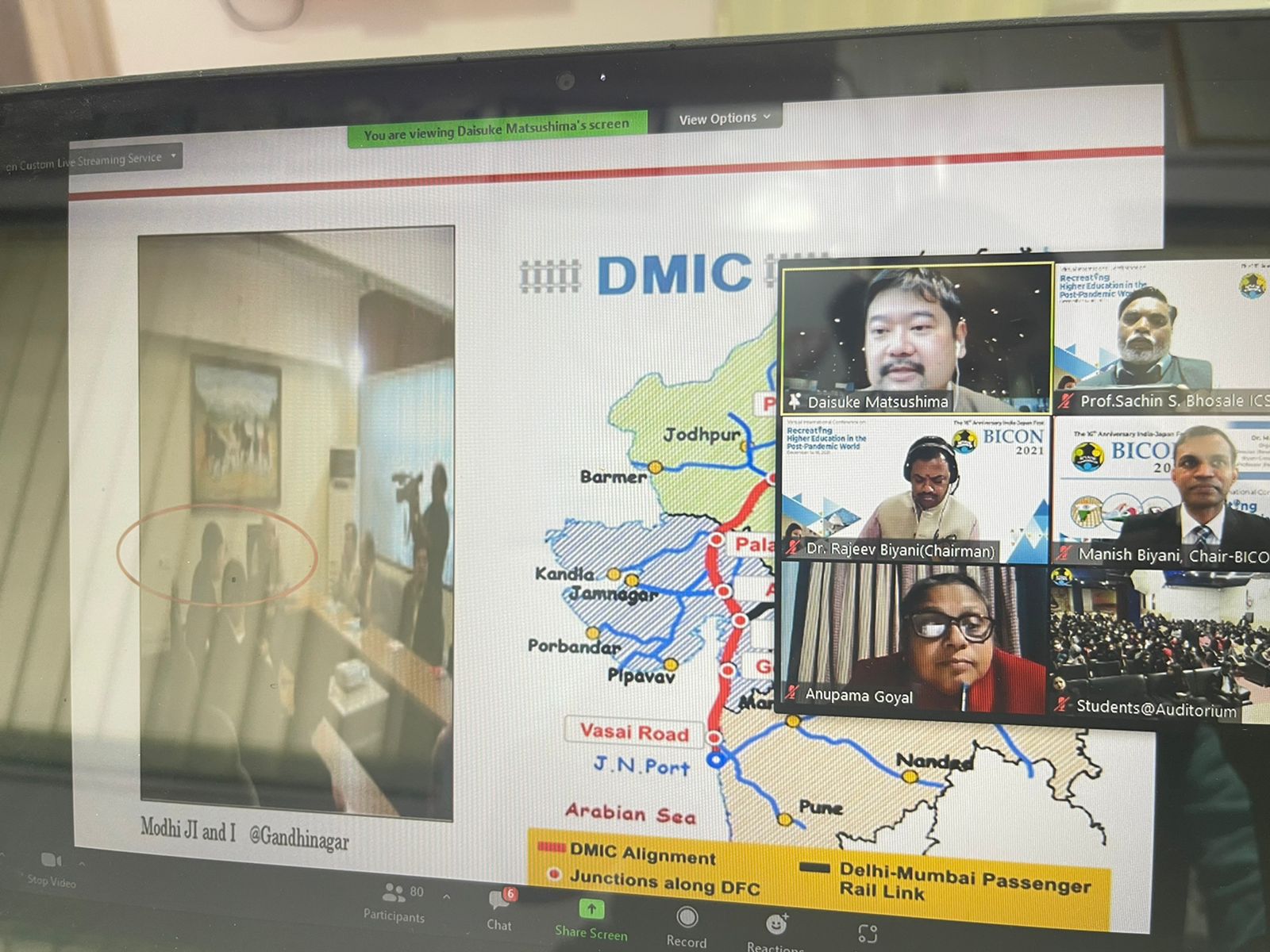Click 'Barmer' label on the map
This screenshot has width=1270, height=952.
[613, 477]
